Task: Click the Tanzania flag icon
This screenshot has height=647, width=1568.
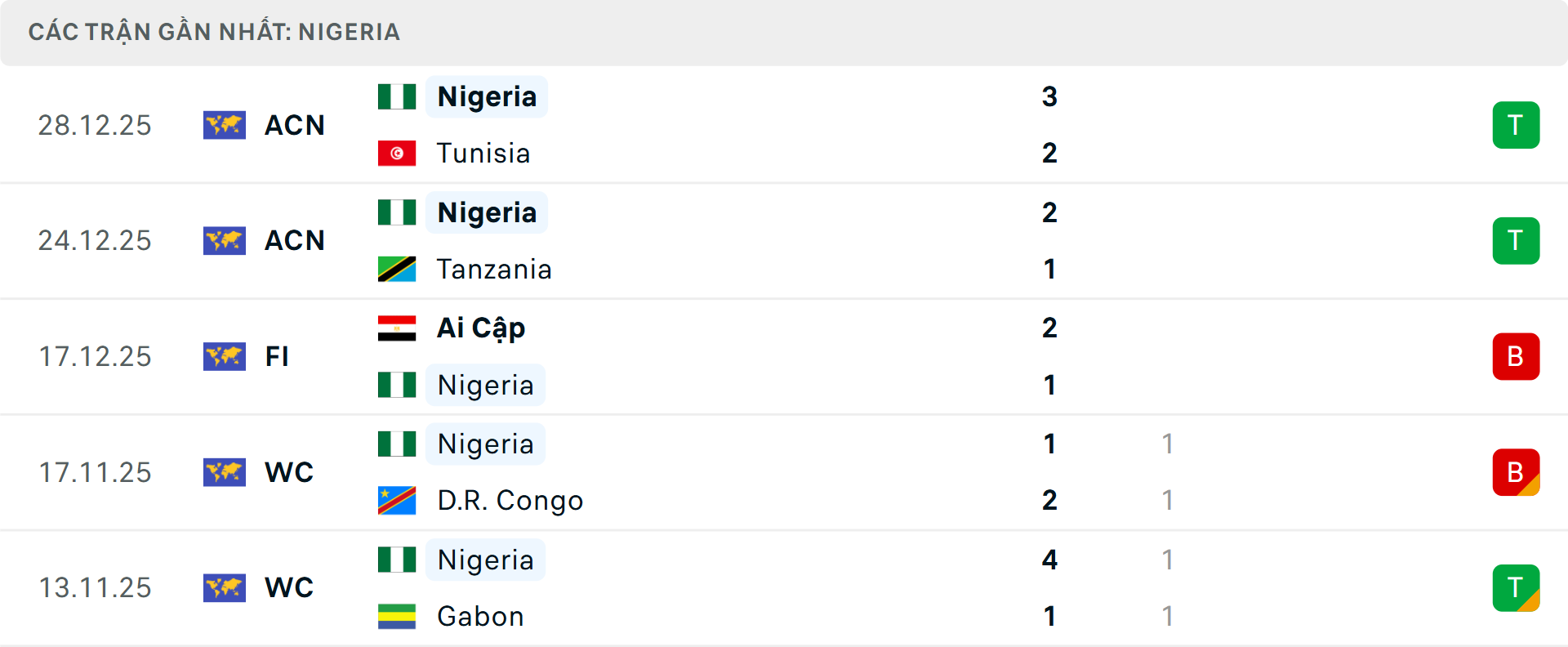Action: (x=397, y=269)
